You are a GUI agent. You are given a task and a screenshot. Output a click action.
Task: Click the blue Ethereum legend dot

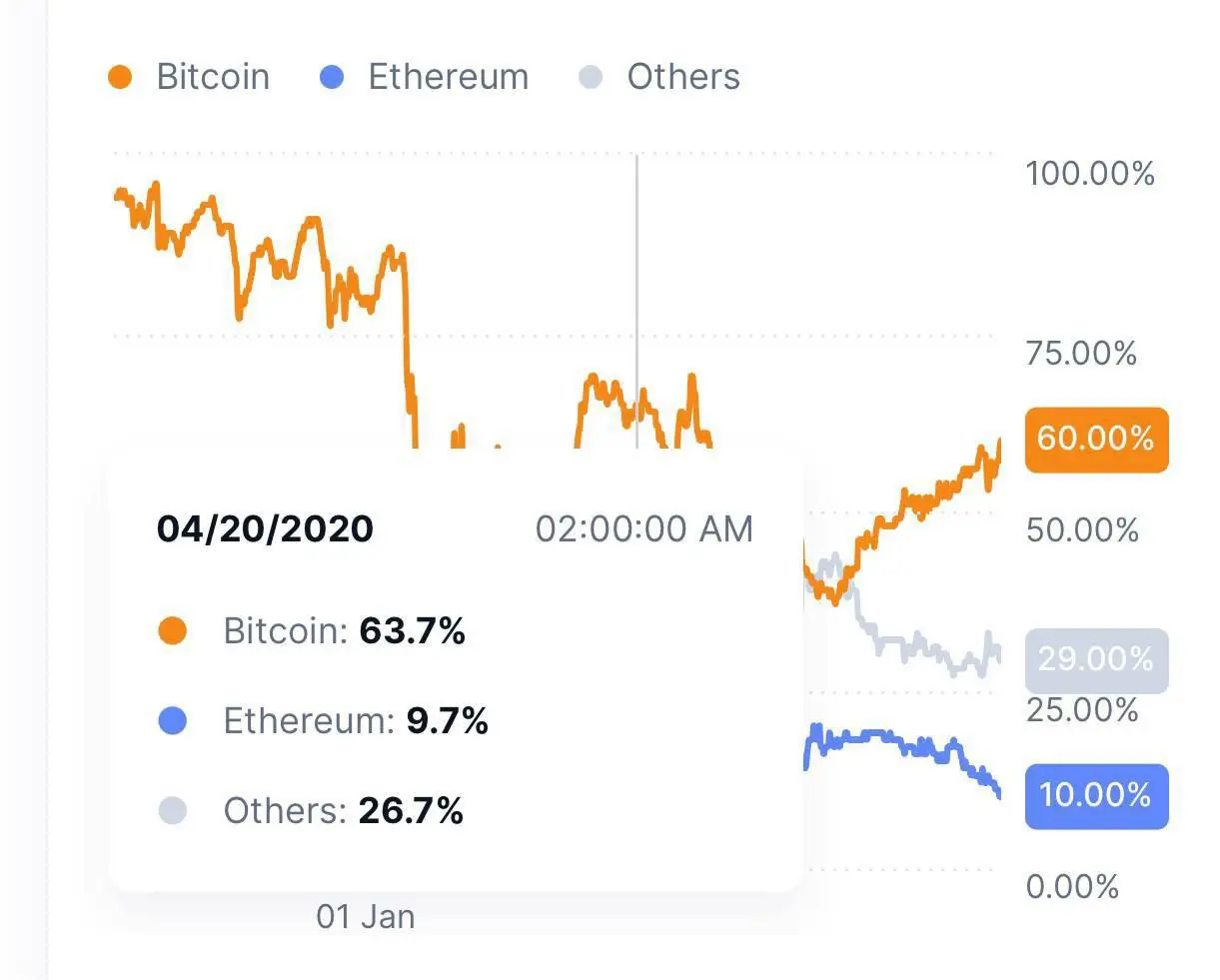(332, 77)
